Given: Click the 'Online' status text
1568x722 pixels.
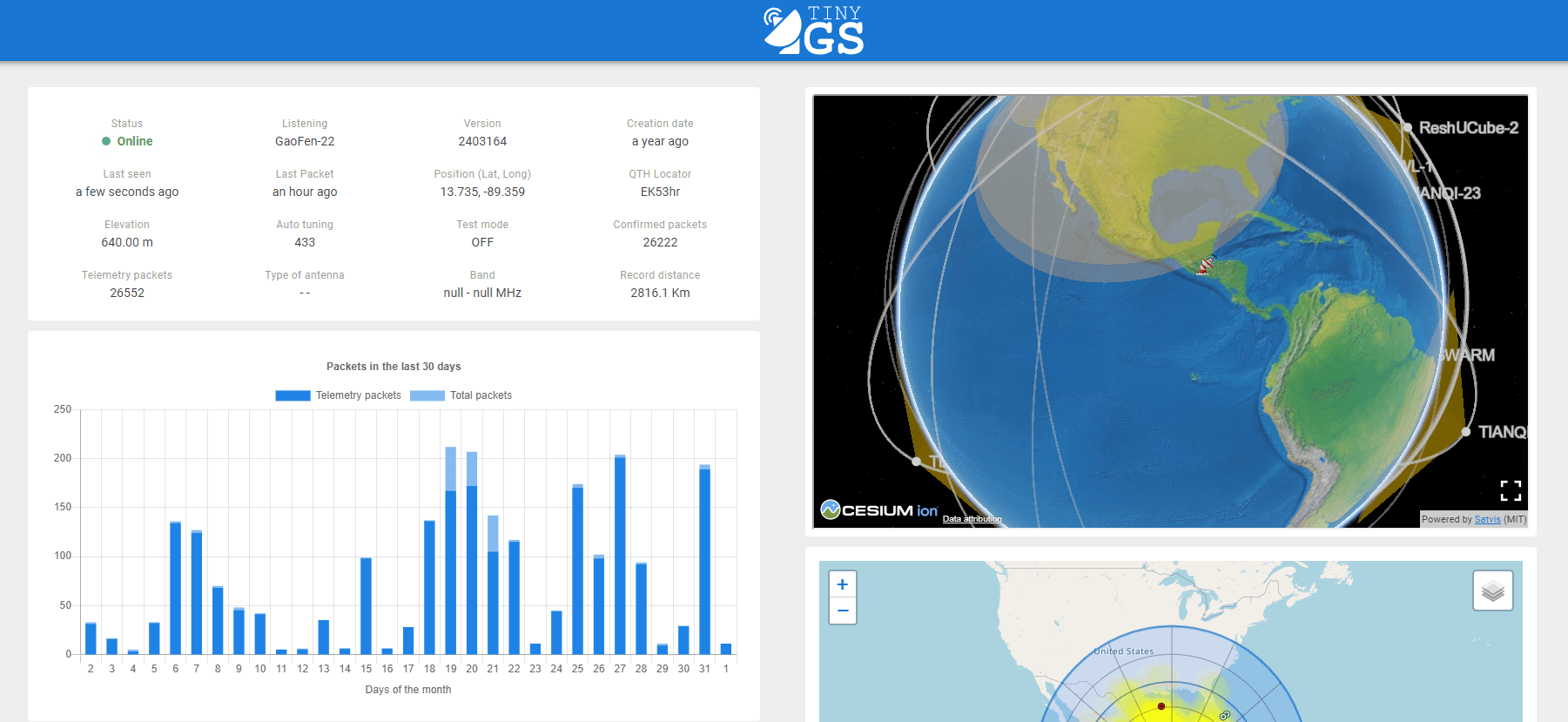Looking at the screenshot, I should (x=135, y=141).
